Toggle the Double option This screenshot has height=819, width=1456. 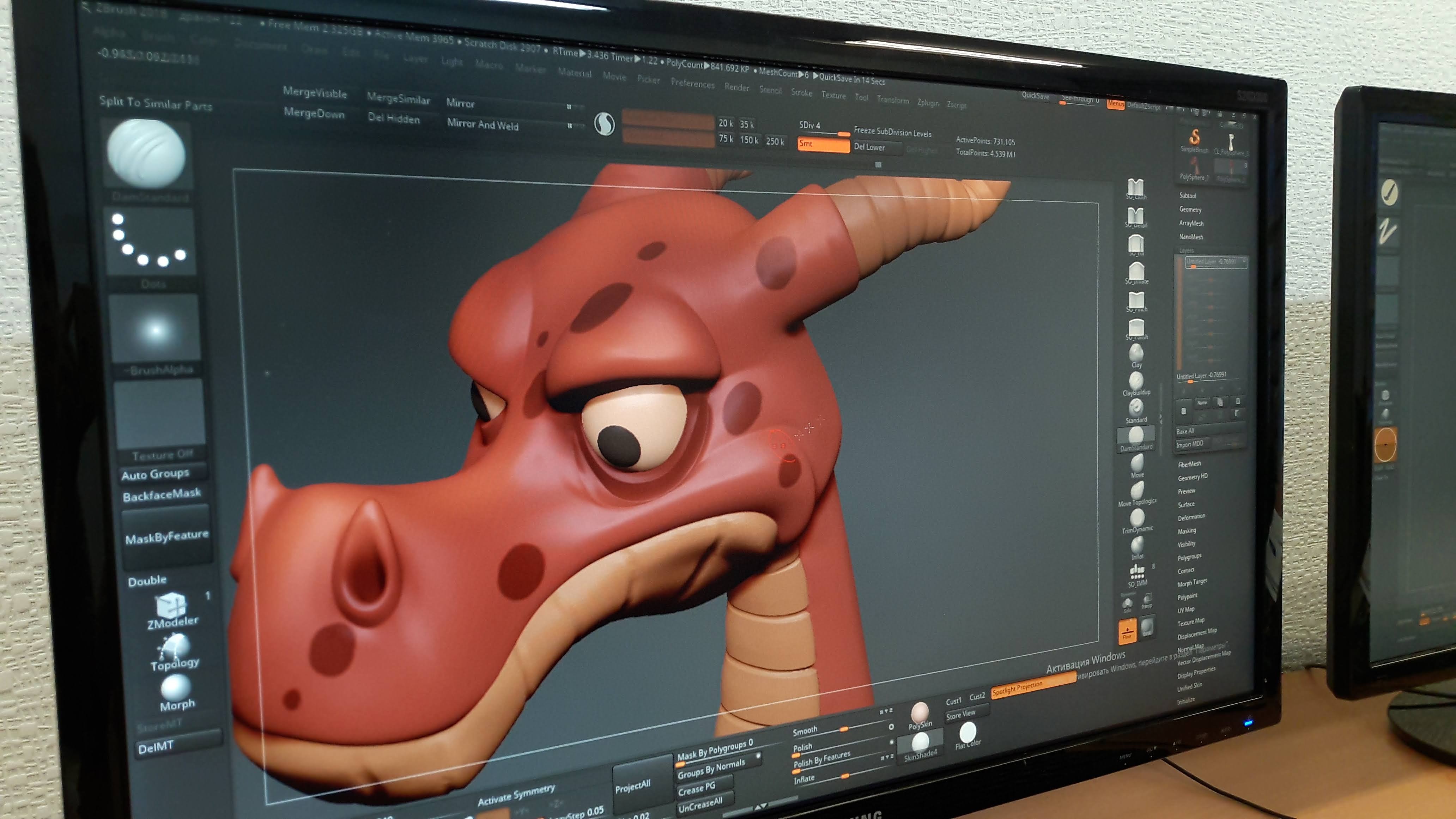[x=147, y=581]
